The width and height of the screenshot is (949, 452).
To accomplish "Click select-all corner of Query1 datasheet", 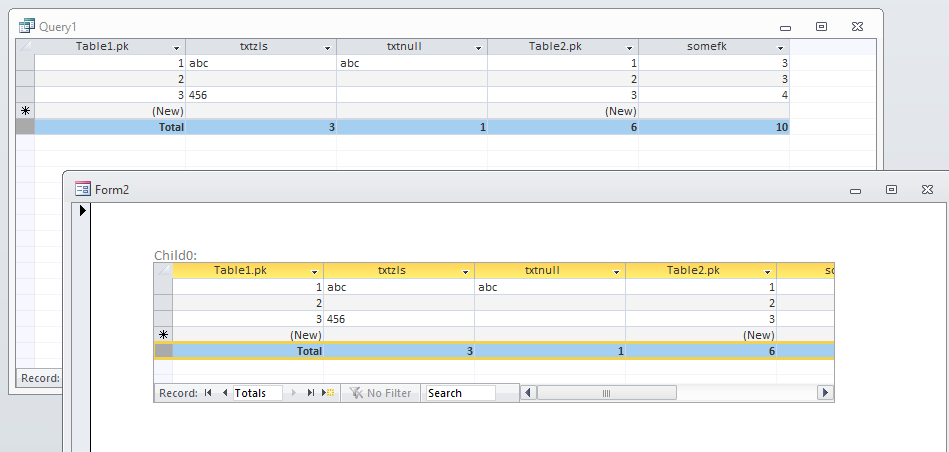I will 25,47.
